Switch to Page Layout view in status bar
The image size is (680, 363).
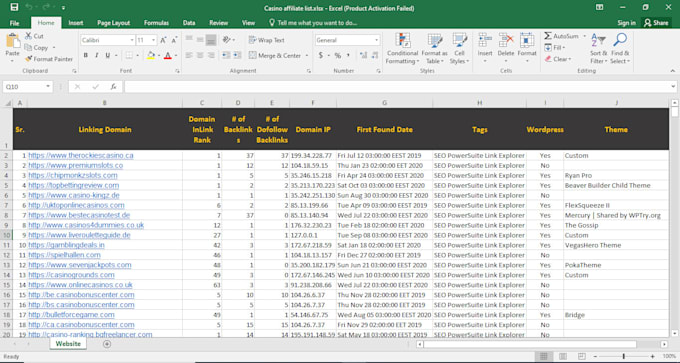[562, 356]
